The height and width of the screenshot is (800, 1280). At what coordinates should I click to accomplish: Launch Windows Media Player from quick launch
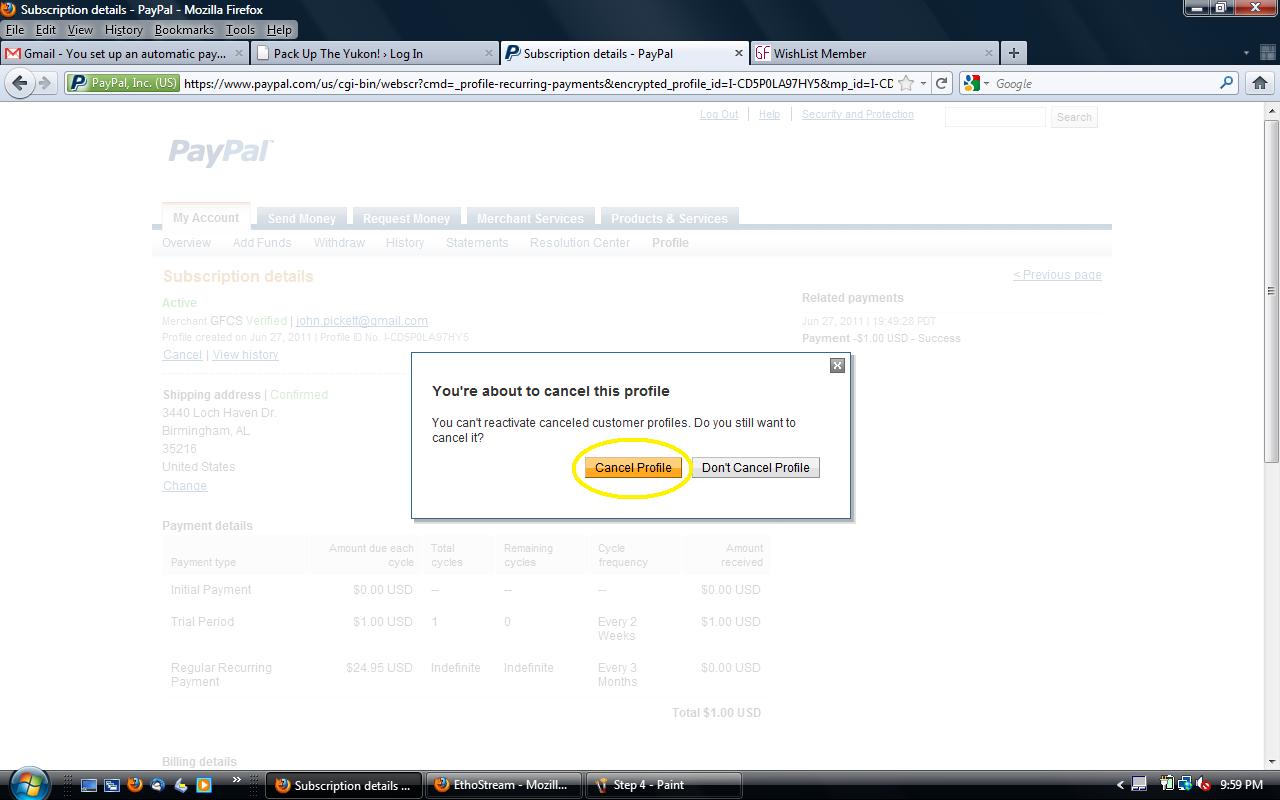[x=204, y=785]
